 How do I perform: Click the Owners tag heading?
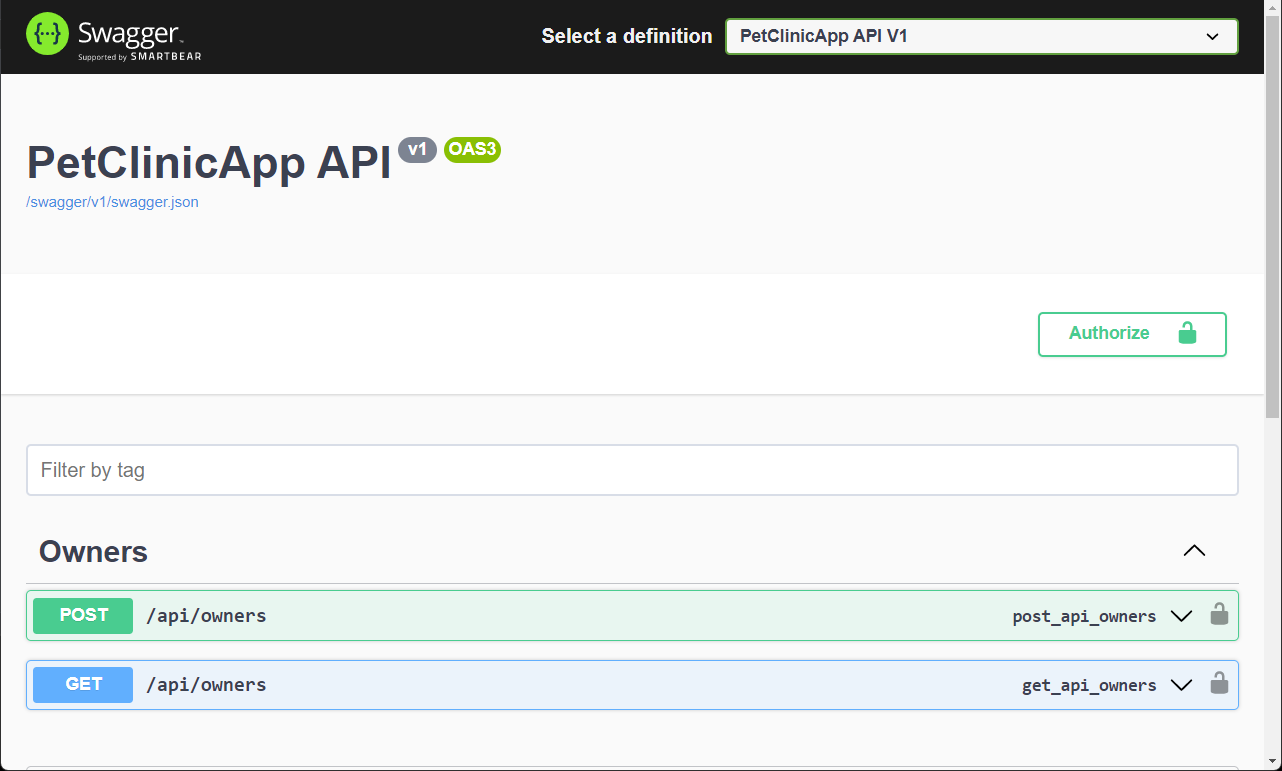pyautogui.click(x=93, y=552)
